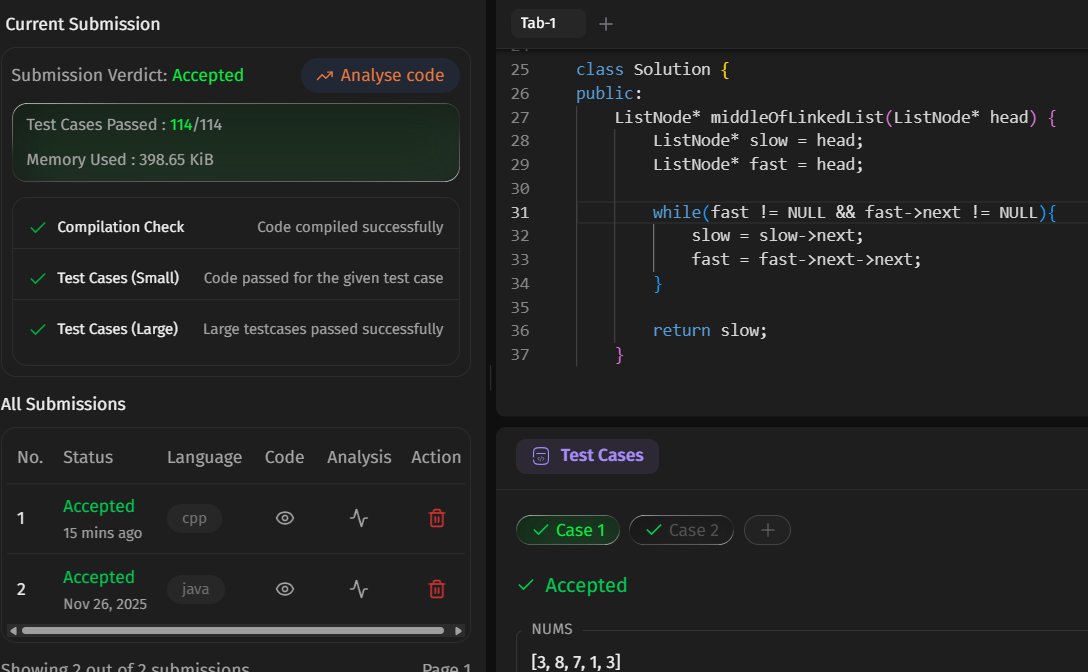This screenshot has height=672, width=1088.
Task: Select Case 1 test case
Action: tap(568, 530)
